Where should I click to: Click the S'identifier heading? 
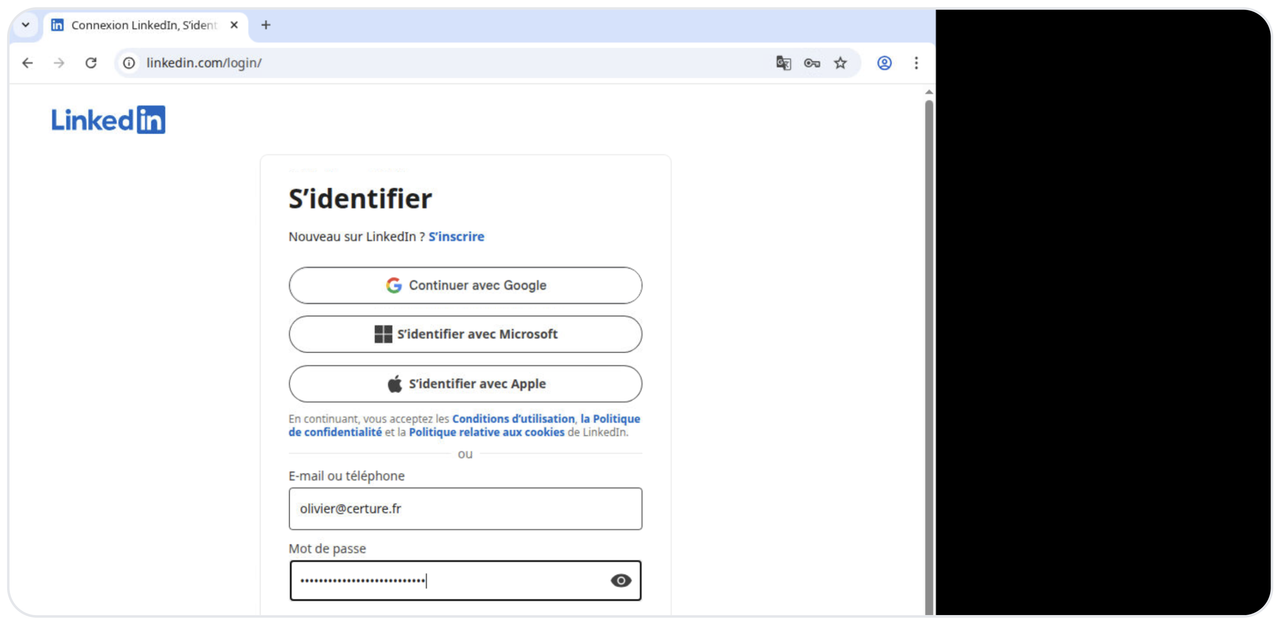click(x=360, y=199)
